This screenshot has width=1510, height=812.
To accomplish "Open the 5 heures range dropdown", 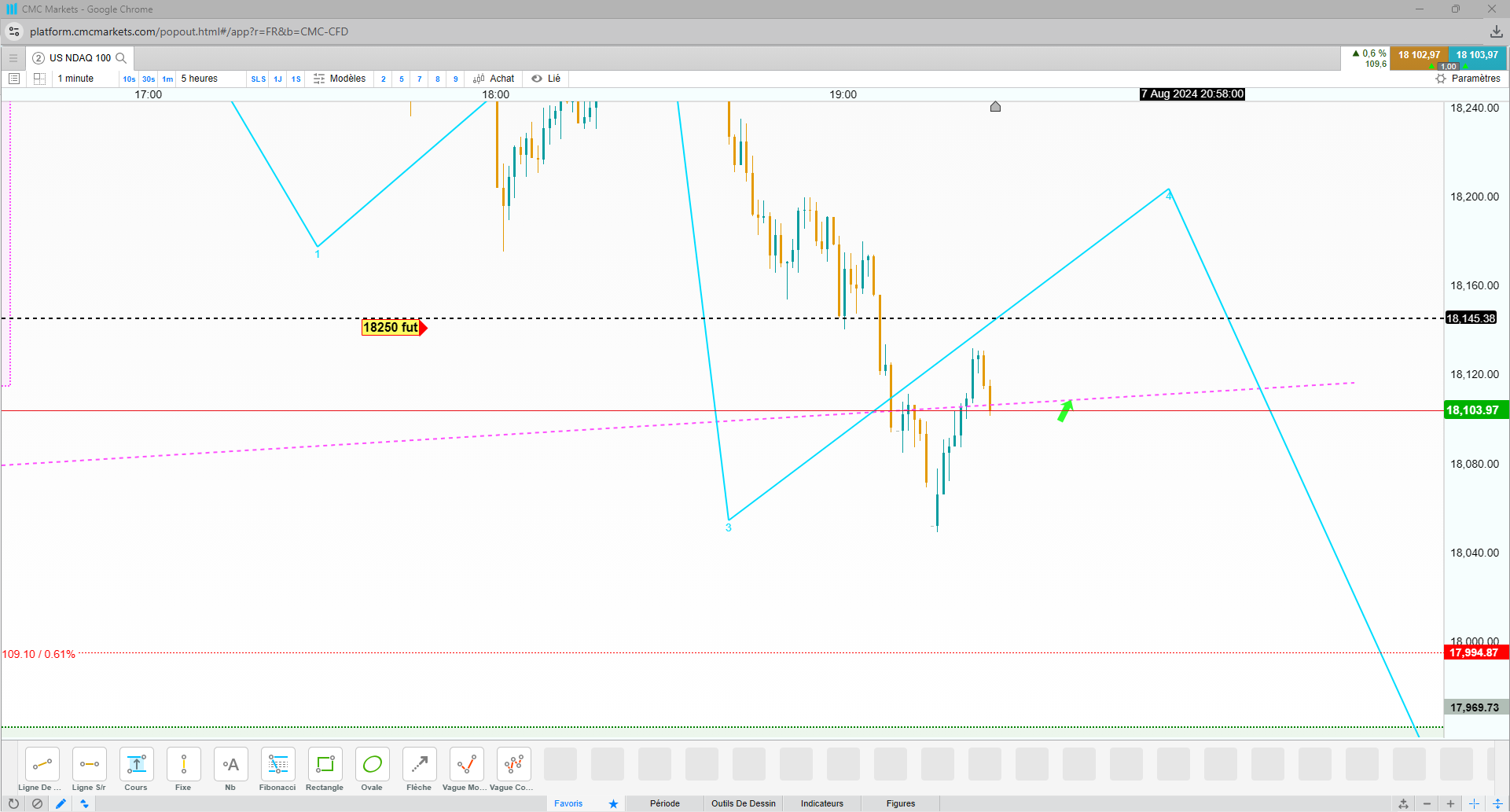I will (x=200, y=79).
